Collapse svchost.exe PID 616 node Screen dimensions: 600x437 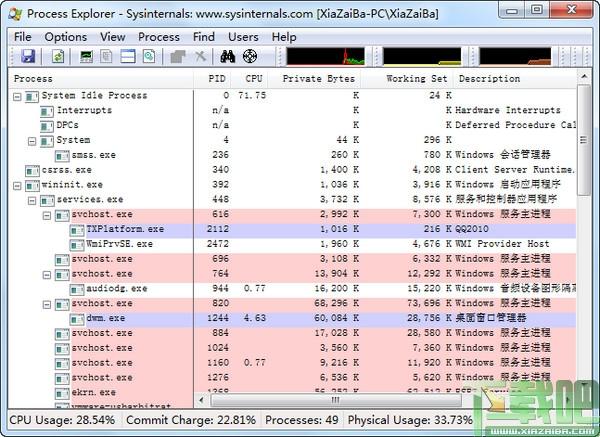pos(47,215)
